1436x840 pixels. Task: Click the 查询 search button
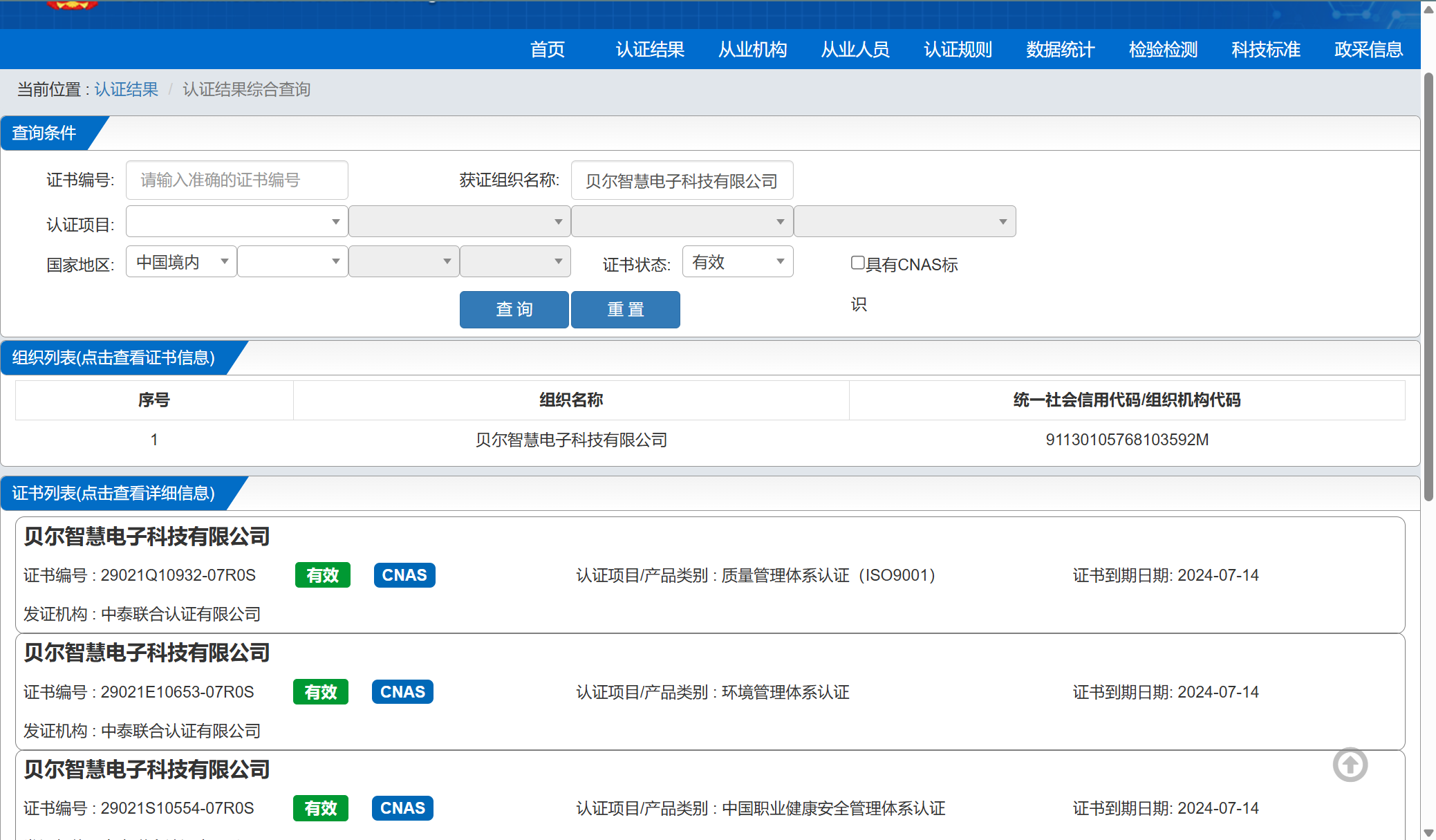tap(514, 309)
